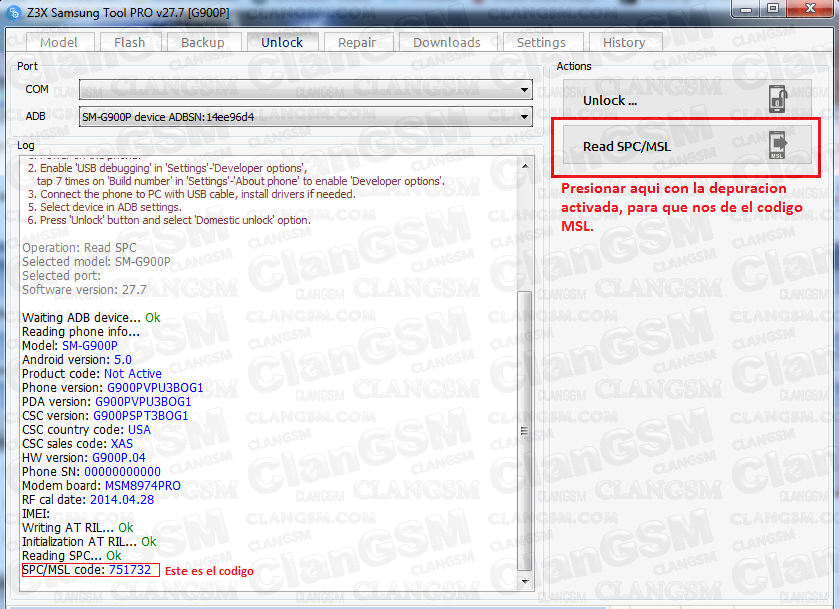Click the log scrollbar down arrow
Image resolution: width=839 pixels, height=609 pixels.
pyautogui.click(x=525, y=581)
